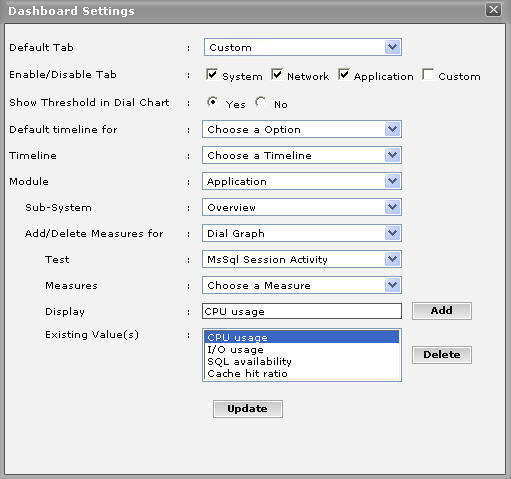Image resolution: width=511 pixels, height=479 pixels.
Task: Disable the Application tab checkbox
Action: 344,74
